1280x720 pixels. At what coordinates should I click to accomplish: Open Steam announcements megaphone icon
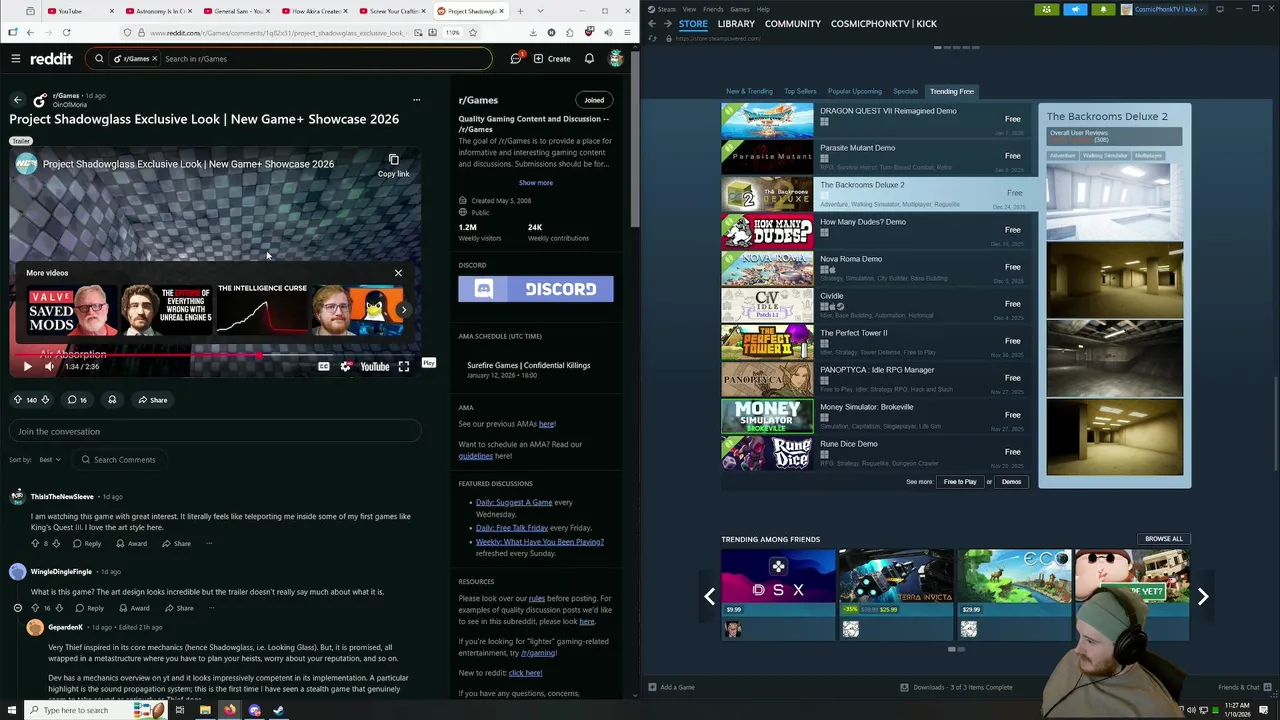pyautogui.click(x=1075, y=10)
